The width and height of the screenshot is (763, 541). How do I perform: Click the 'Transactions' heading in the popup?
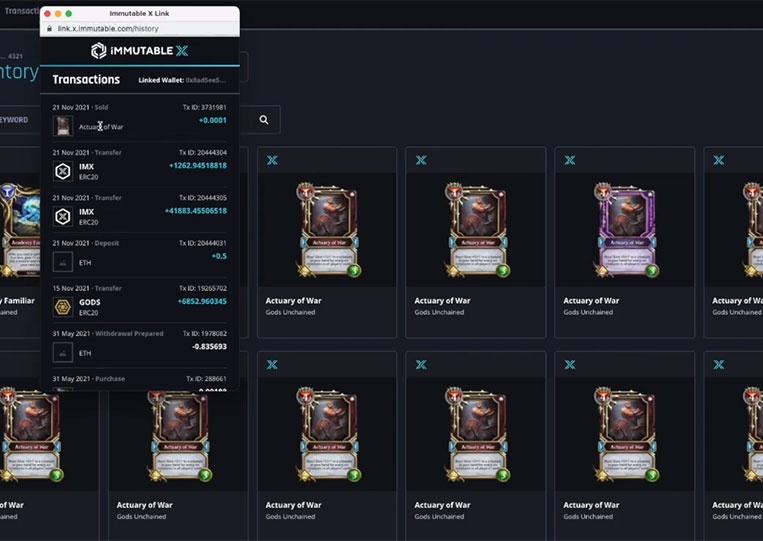point(86,79)
